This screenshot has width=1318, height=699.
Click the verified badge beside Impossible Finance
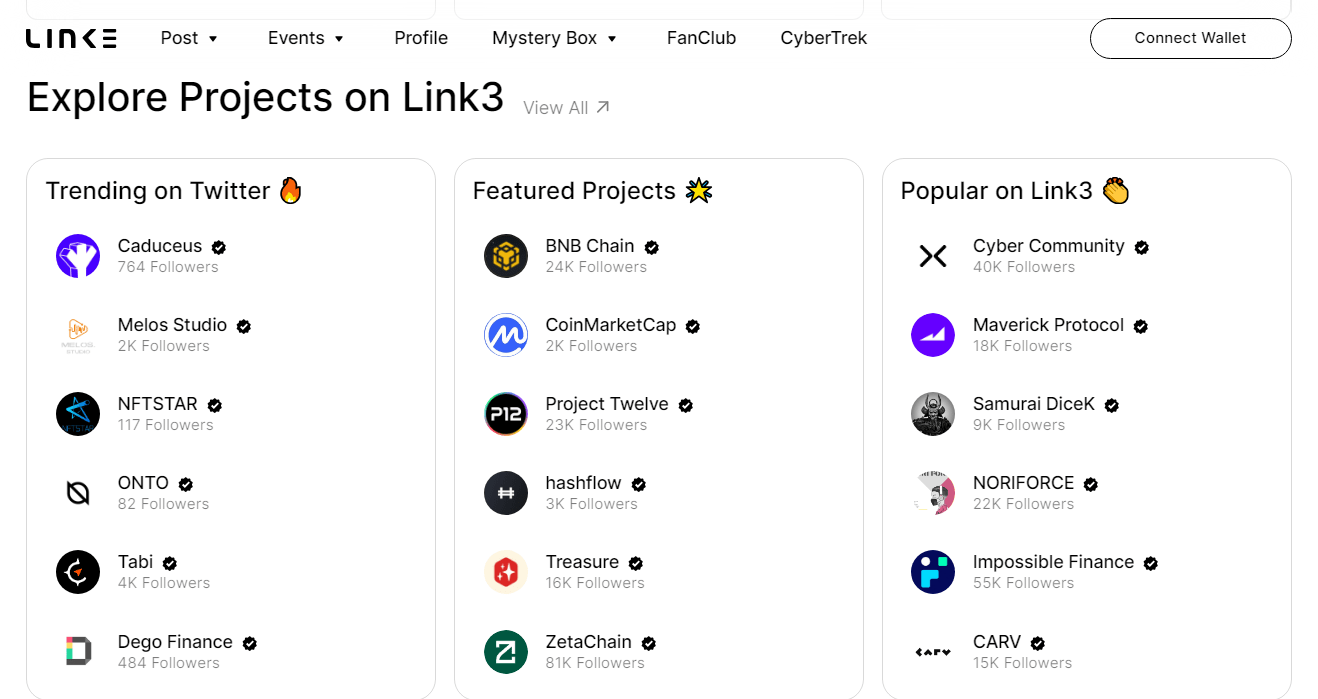click(x=1150, y=563)
